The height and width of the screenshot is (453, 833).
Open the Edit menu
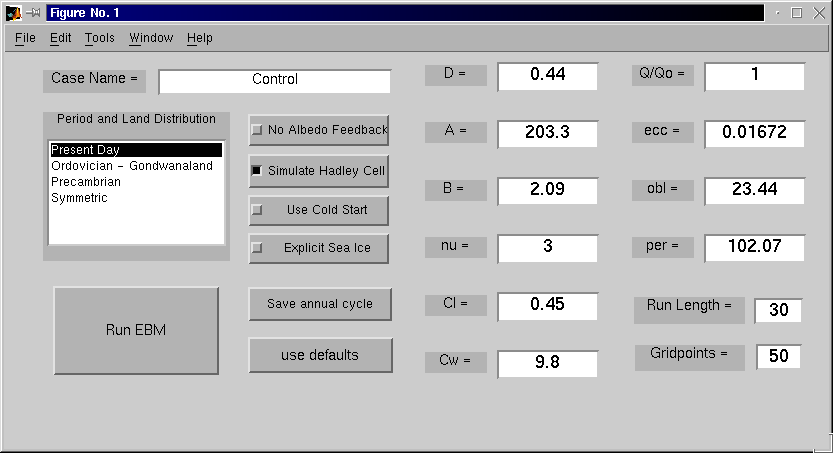click(x=61, y=38)
